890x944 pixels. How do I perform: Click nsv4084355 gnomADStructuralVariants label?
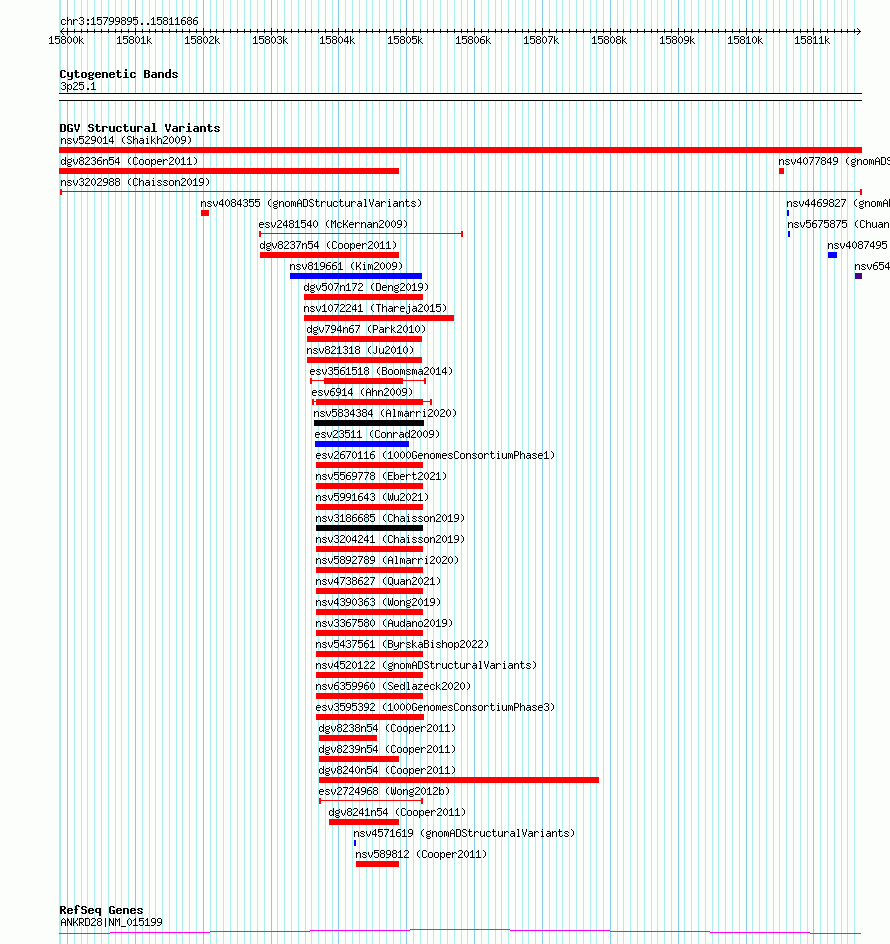(311, 203)
